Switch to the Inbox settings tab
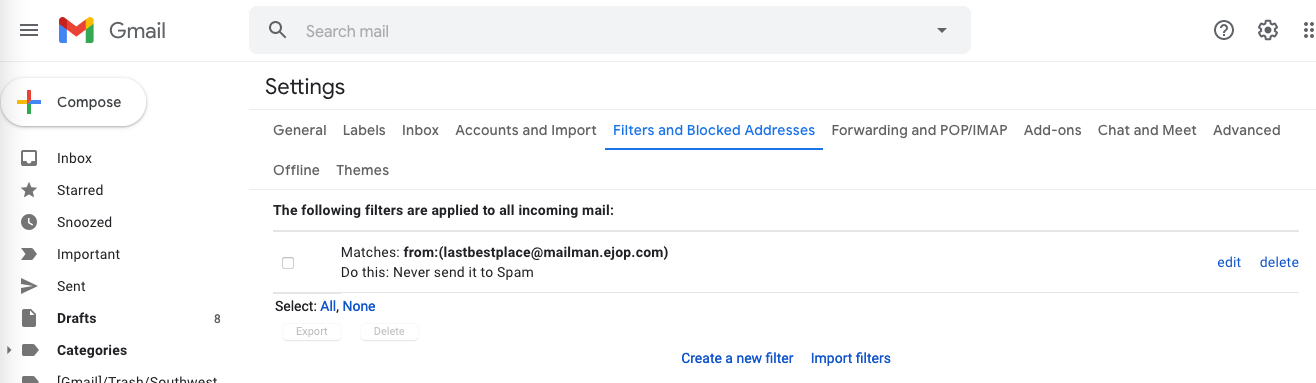Viewport: 1316px width, 383px height. [421, 130]
